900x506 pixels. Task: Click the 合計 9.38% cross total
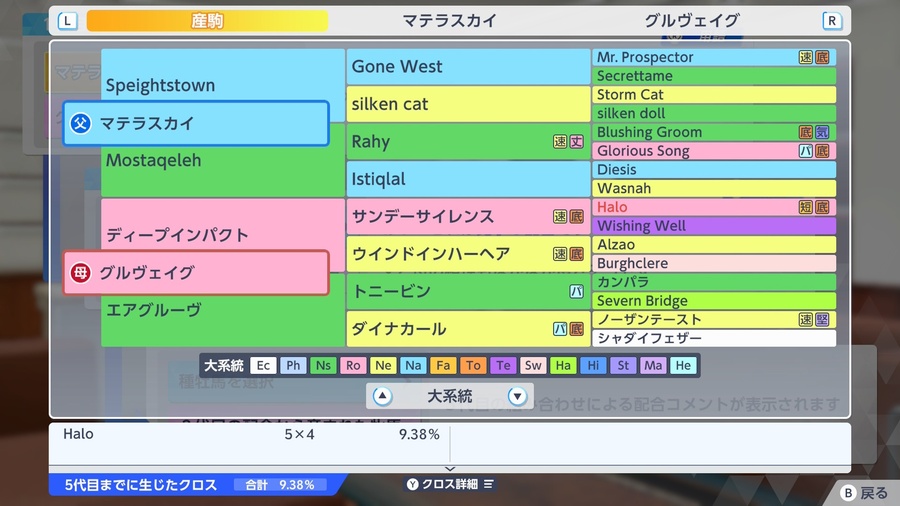coord(281,485)
